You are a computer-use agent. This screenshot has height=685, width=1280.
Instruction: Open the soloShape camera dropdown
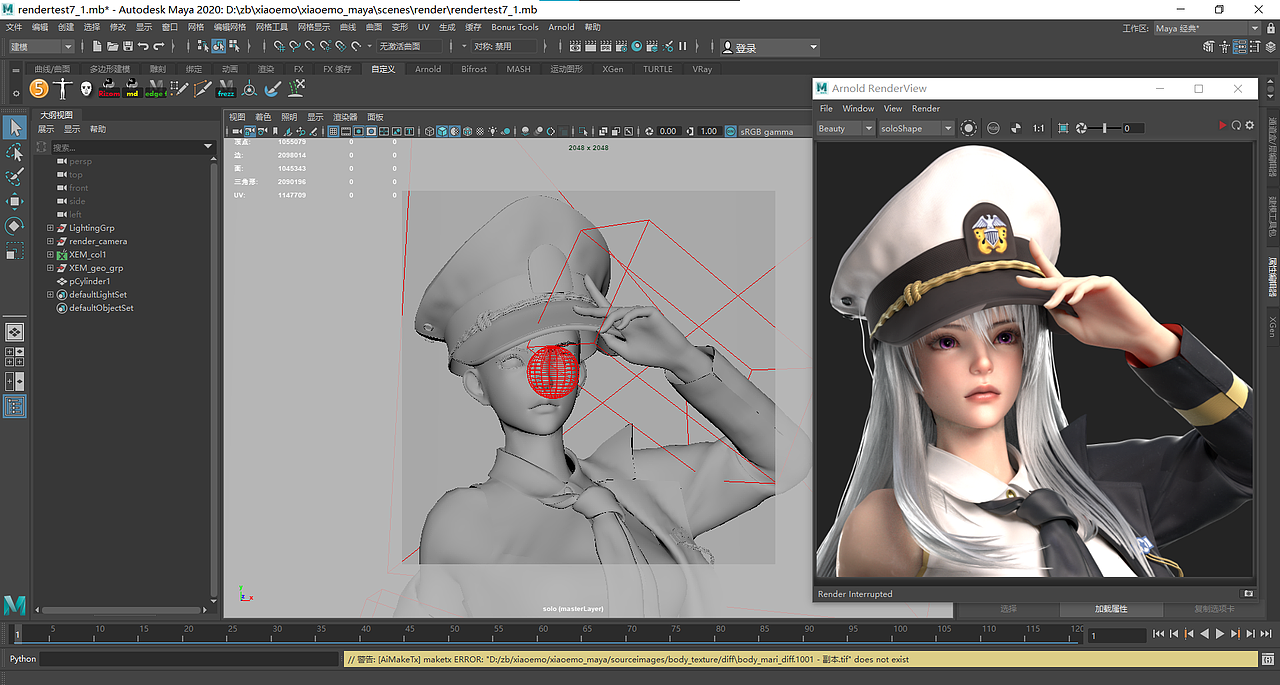click(916, 128)
